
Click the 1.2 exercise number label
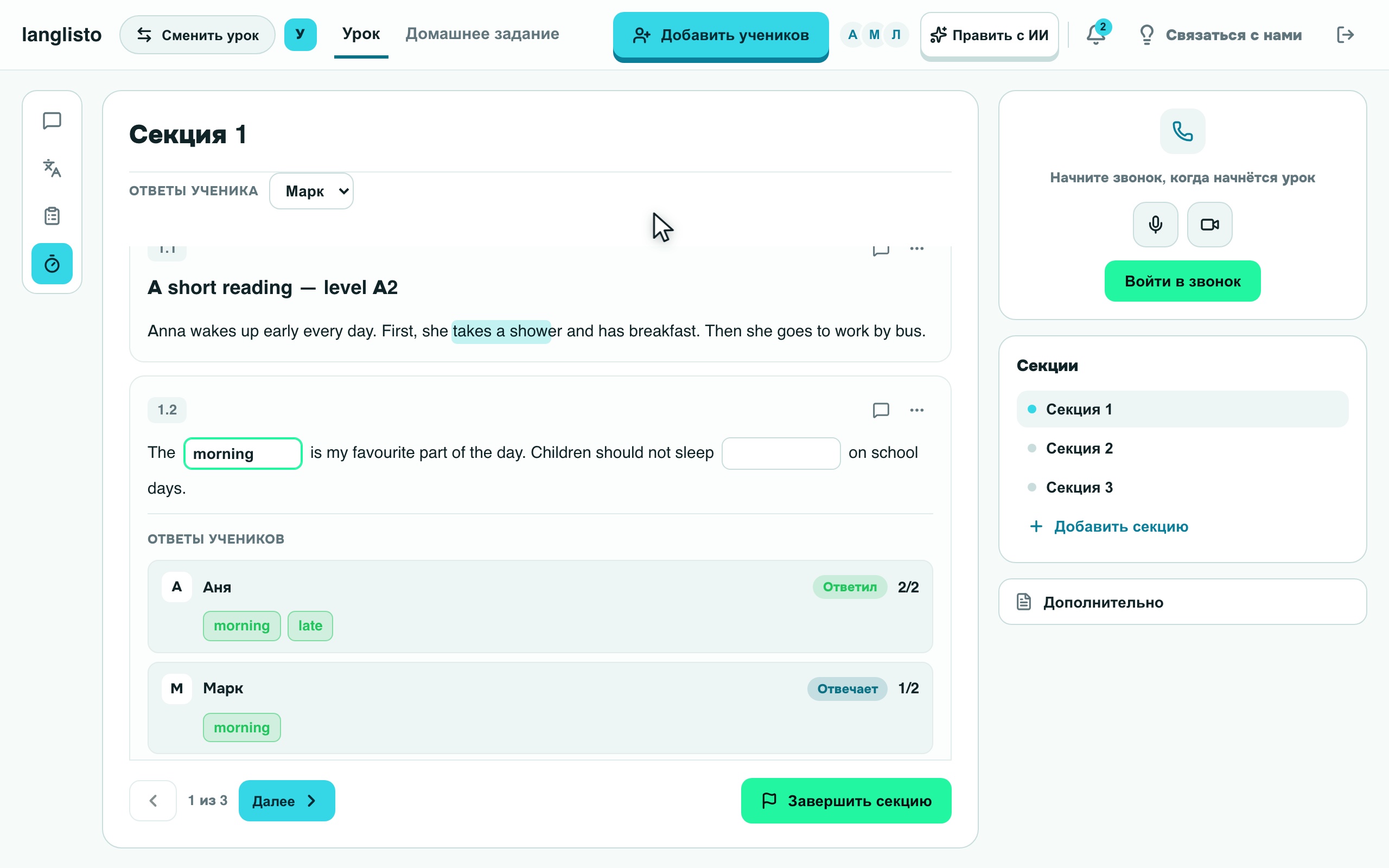(x=167, y=410)
